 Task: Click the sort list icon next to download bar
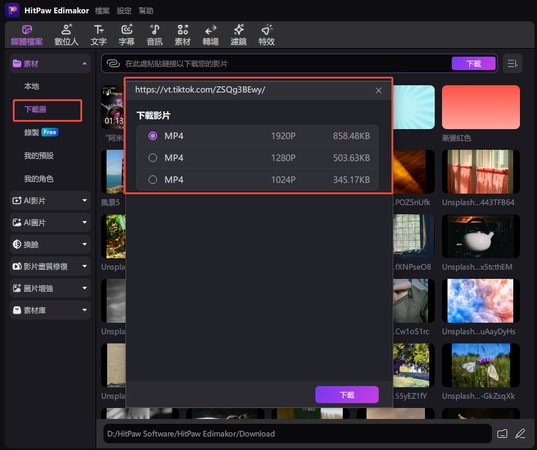pyautogui.click(x=512, y=63)
